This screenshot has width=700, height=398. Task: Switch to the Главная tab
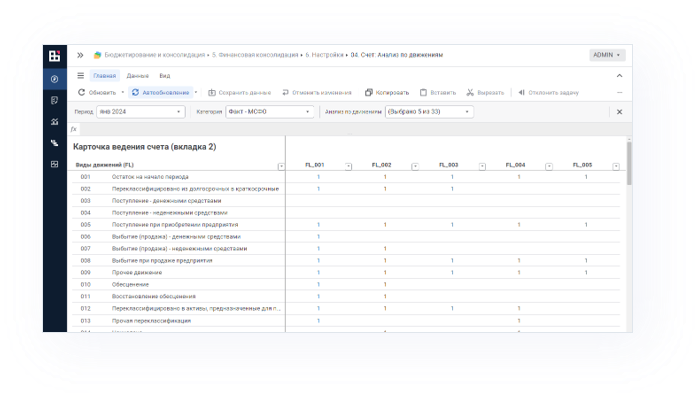click(104, 76)
